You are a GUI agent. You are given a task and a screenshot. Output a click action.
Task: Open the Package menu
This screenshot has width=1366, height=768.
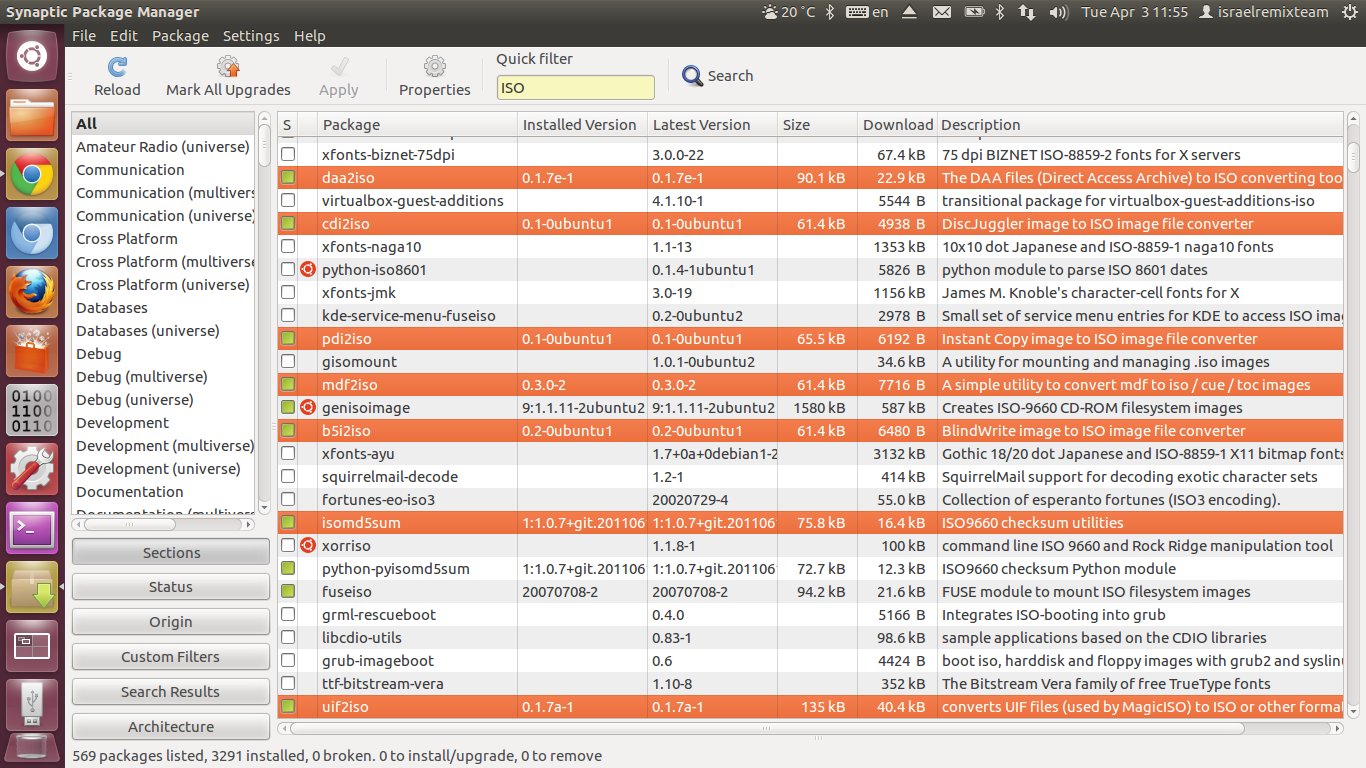(x=180, y=35)
